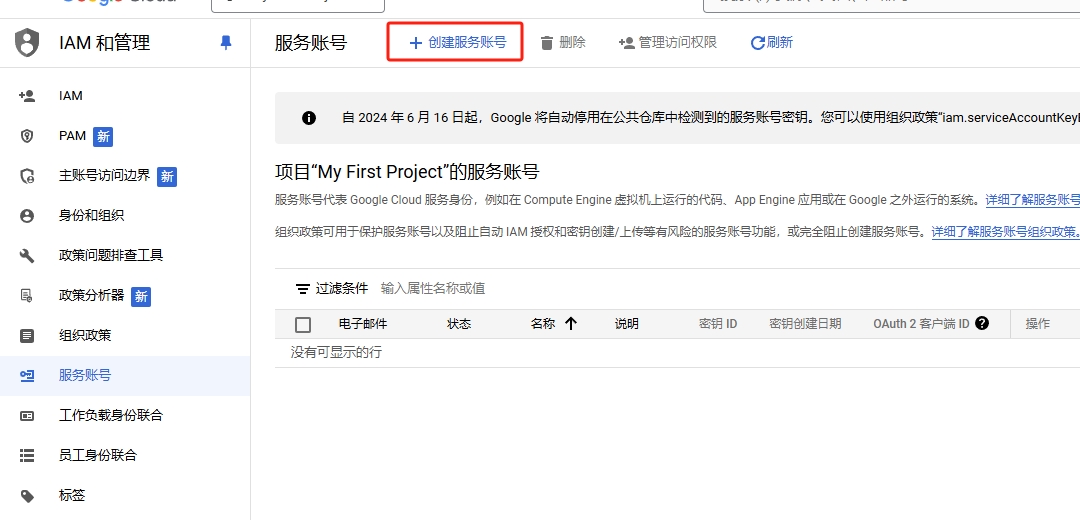This screenshot has width=1080, height=520.
Task: Open the 详细了解服务账号组织政策 link
Action: 1006,232
